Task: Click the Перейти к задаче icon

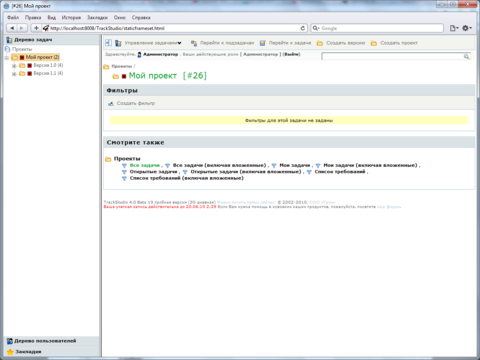Action: [x=263, y=43]
